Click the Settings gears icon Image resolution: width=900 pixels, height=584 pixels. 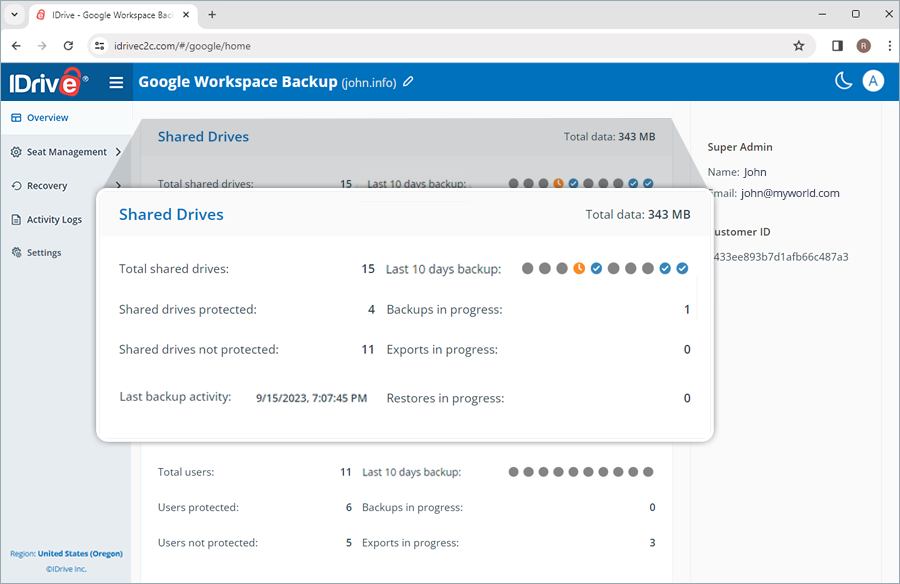(16, 253)
